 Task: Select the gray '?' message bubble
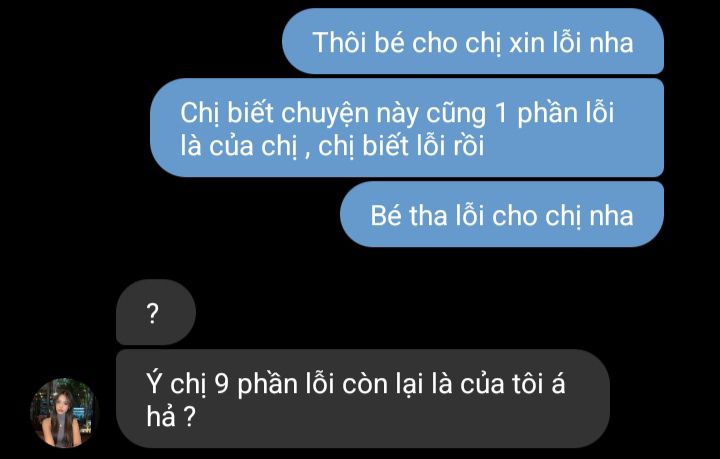click(x=156, y=312)
